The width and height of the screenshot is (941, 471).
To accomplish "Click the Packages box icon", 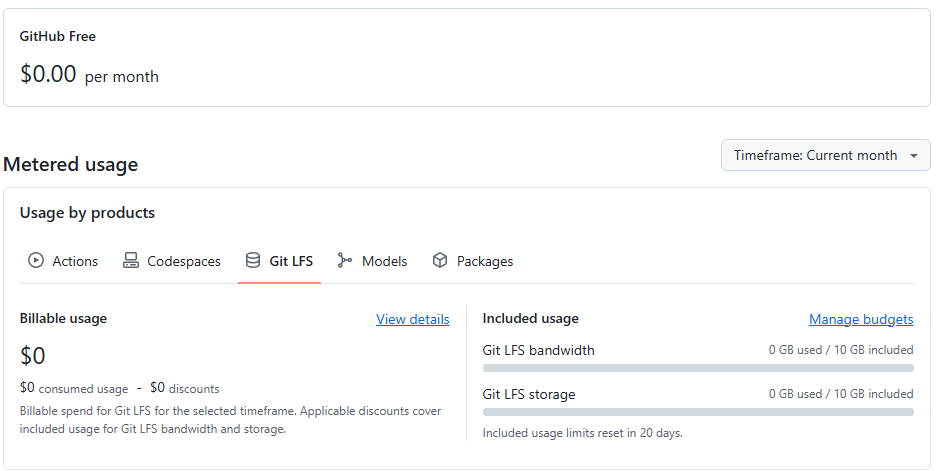I will point(440,261).
